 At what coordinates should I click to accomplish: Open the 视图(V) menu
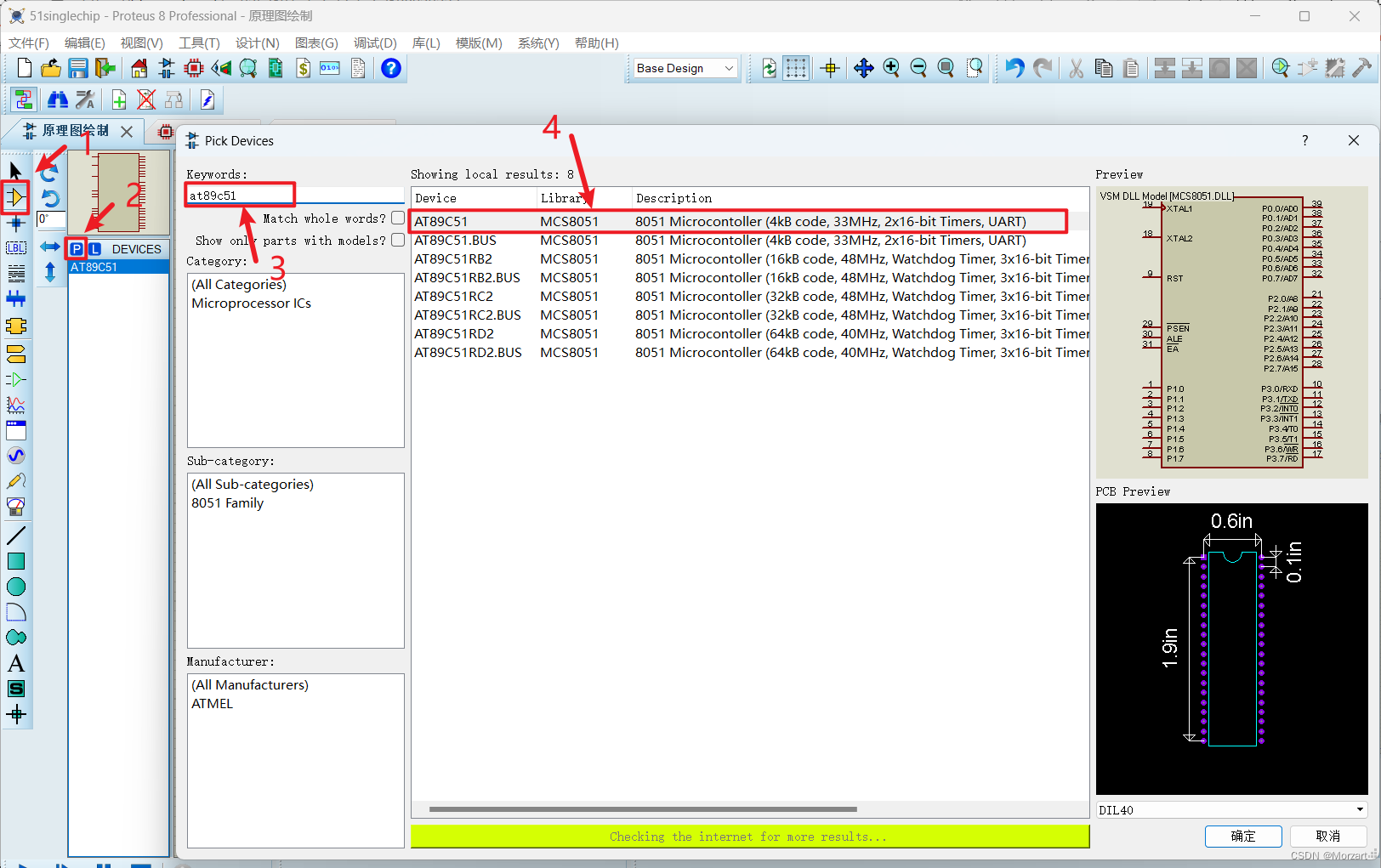tap(141, 43)
